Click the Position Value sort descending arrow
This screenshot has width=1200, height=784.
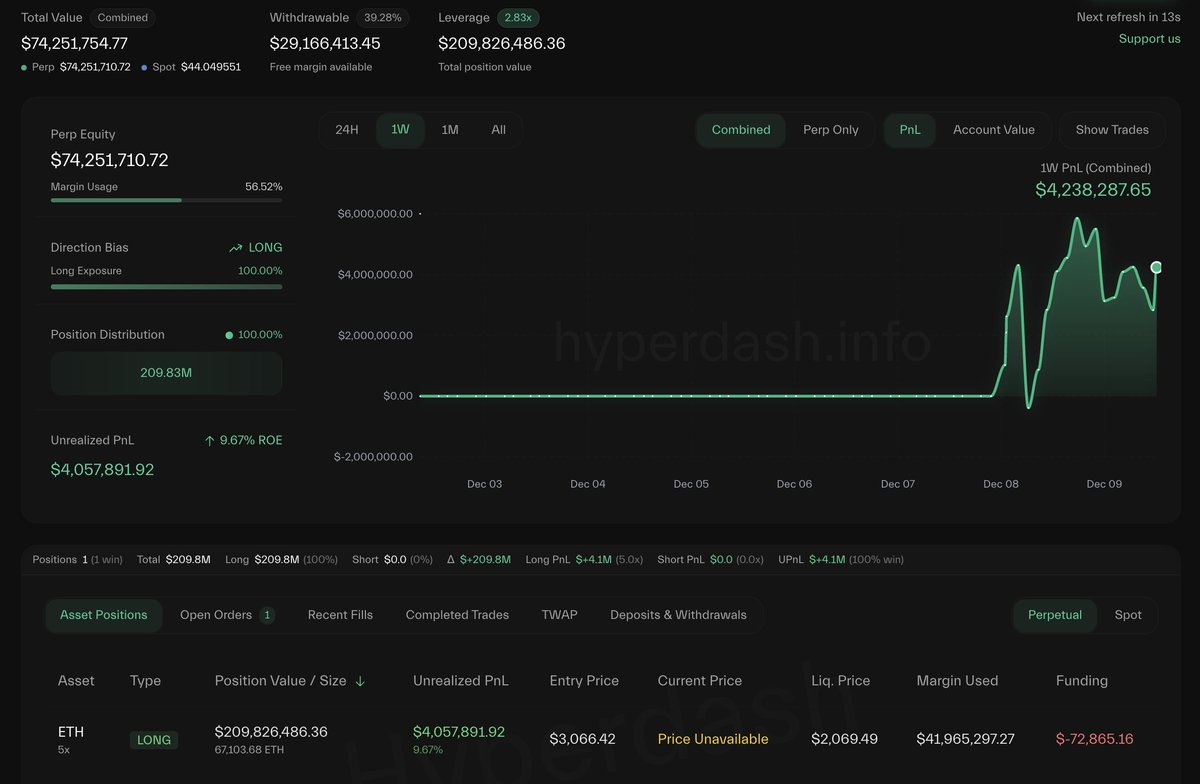(x=359, y=680)
